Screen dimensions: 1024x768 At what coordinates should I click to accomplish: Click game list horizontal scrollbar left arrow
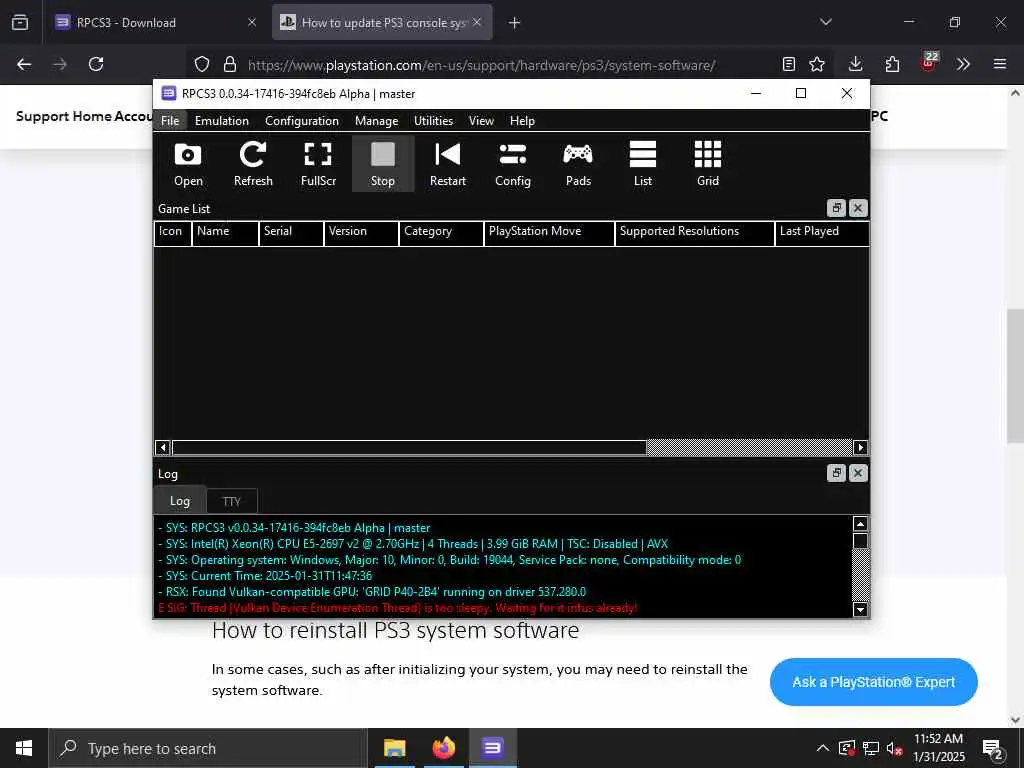click(x=163, y=447)
